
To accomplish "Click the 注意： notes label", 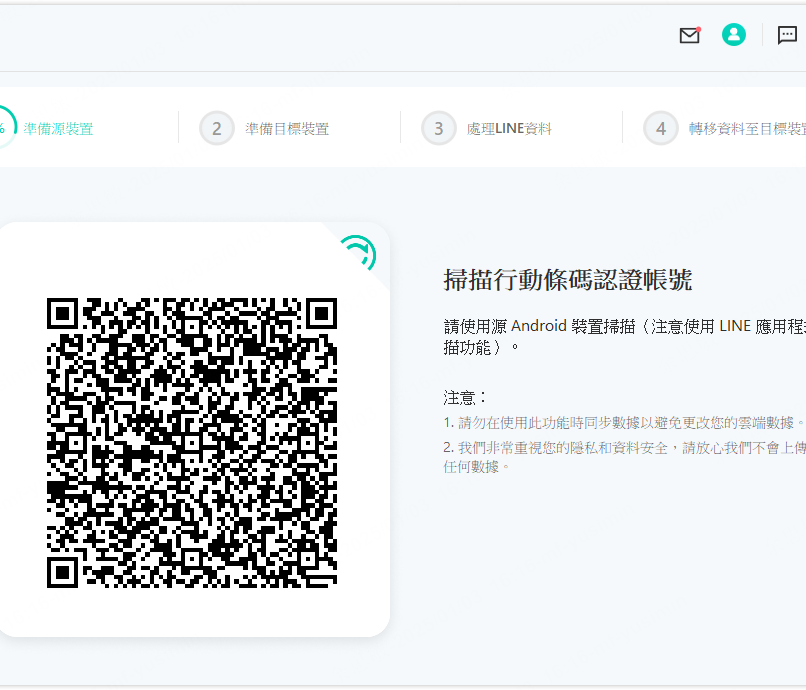I will (466, 397).
